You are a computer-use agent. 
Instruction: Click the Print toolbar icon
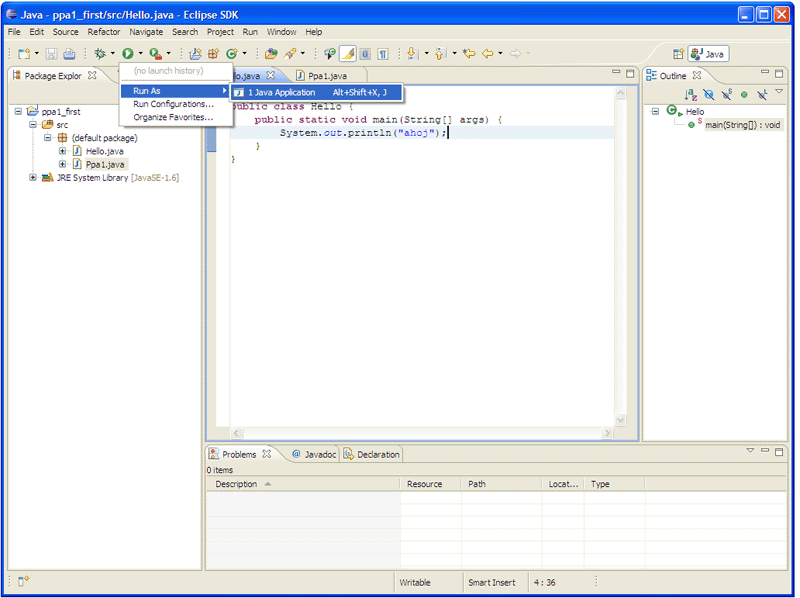(69, 54)
